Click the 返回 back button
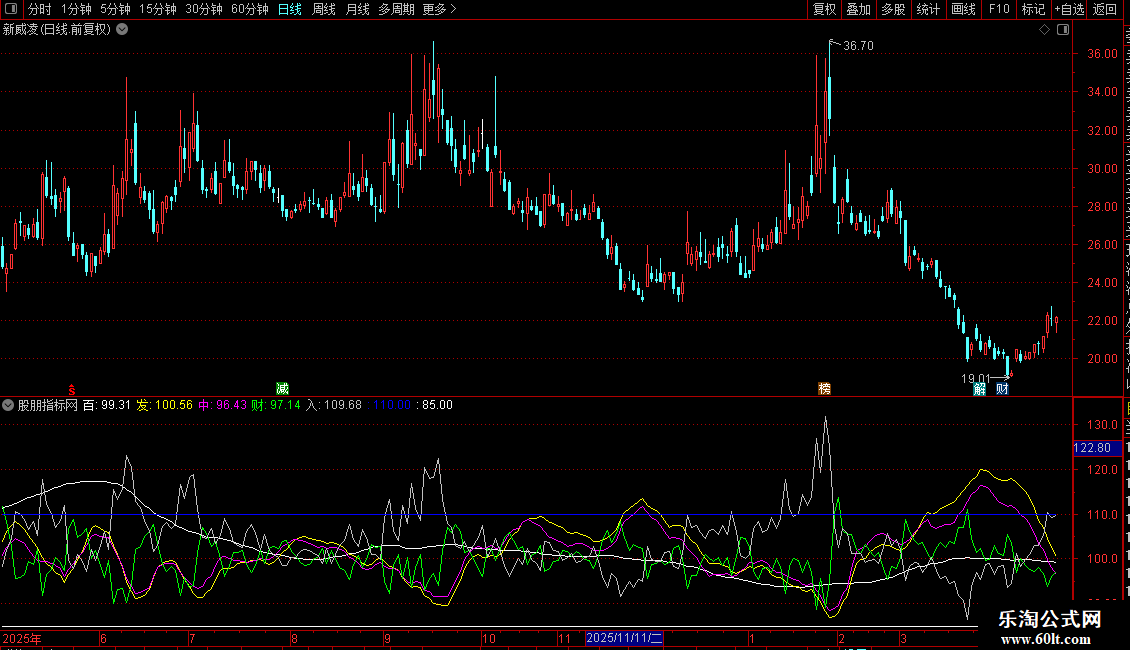 coord(1105,9)
